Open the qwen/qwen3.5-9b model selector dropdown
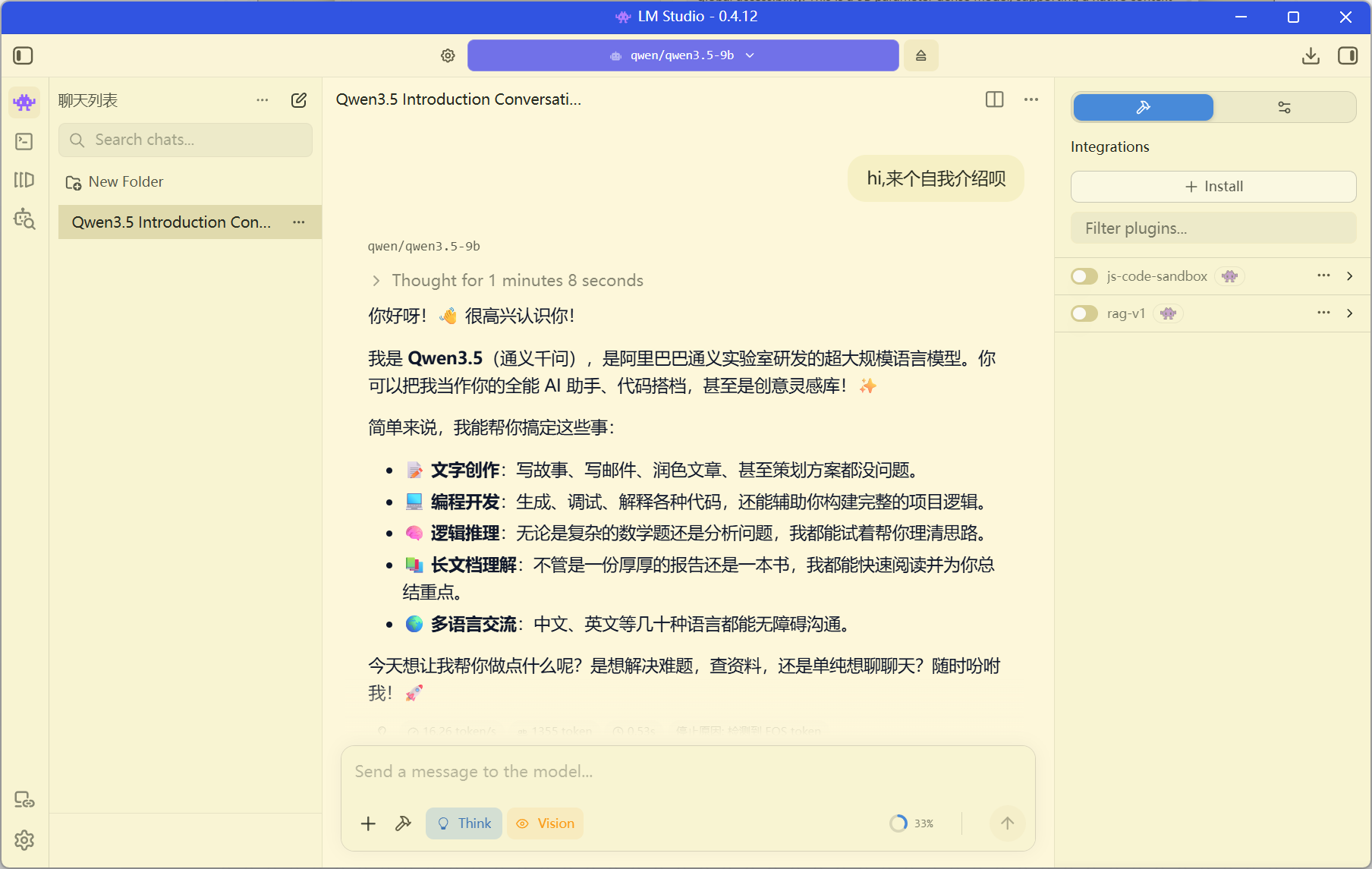Viewport: 1372px width, 869px height. pyautogui.click(x=683, y=55)
